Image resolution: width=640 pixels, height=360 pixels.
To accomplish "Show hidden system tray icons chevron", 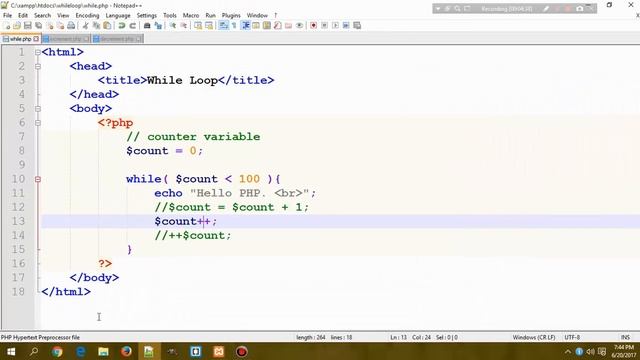I will coord(568,351).
